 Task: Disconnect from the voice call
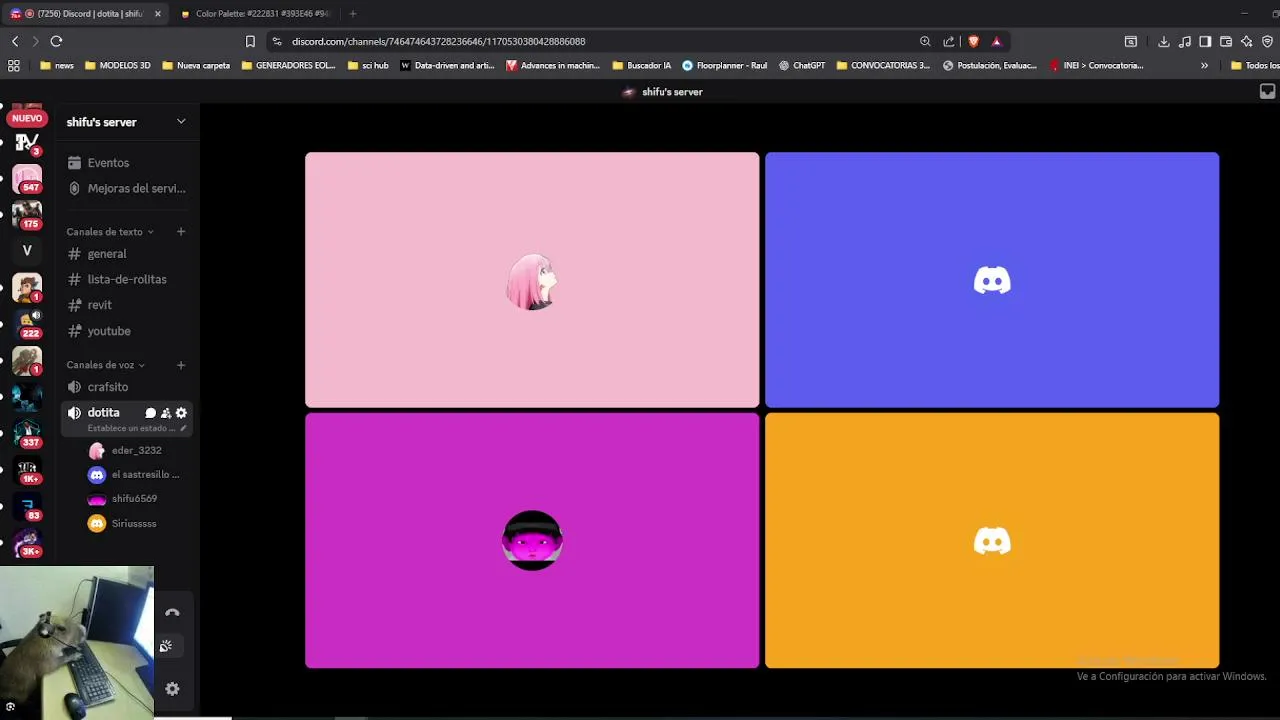[172, 613]
